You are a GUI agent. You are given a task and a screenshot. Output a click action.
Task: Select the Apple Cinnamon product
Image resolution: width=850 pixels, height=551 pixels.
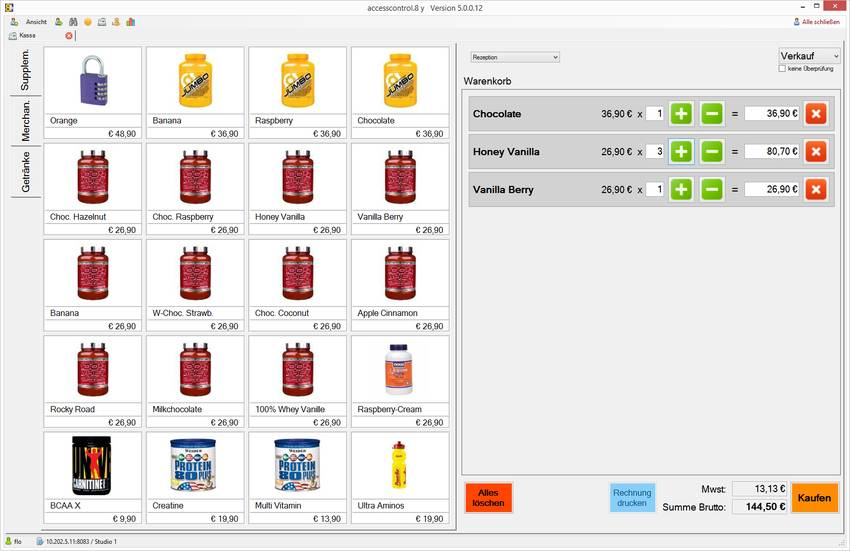click(400, 286)
